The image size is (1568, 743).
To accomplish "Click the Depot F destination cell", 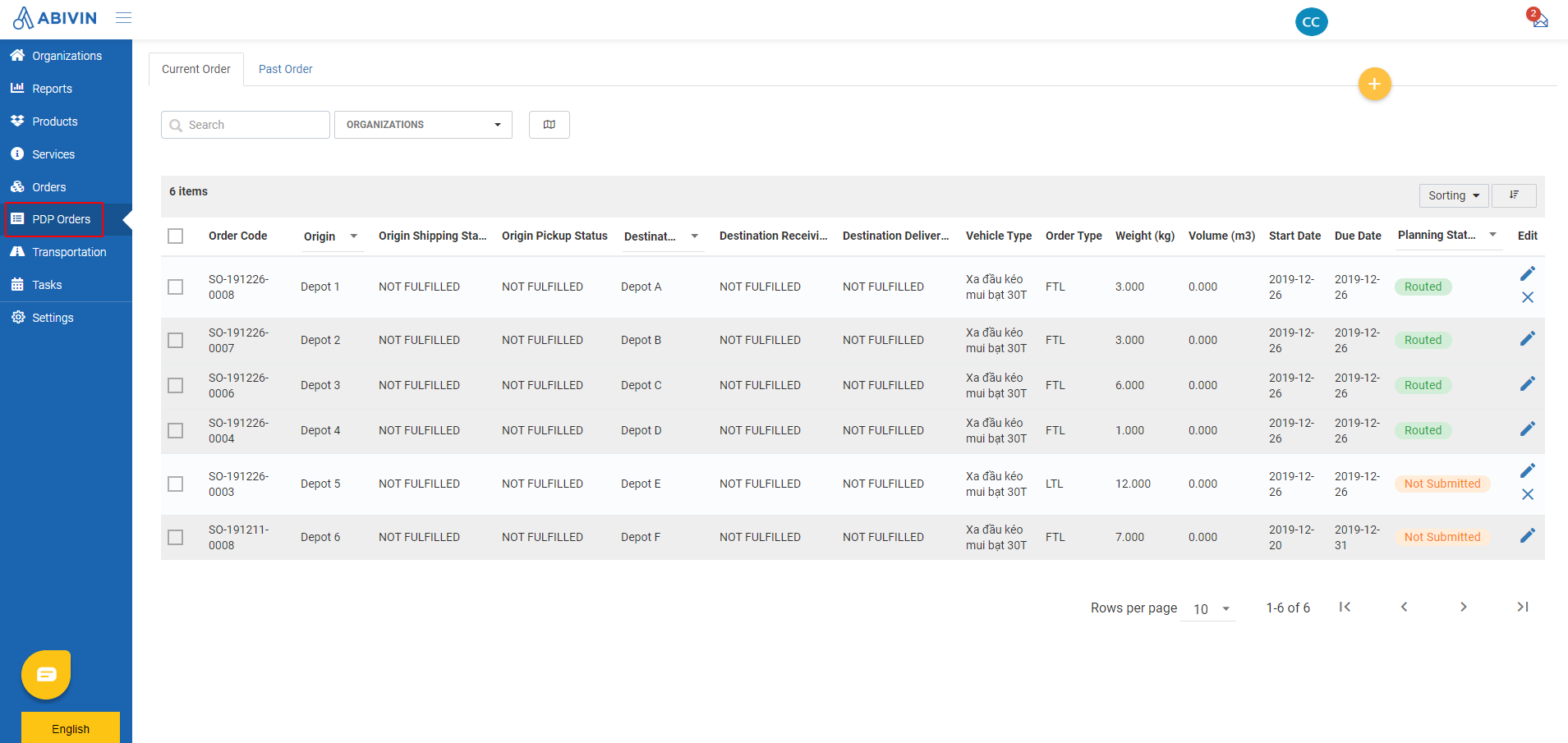I will click(x=641, y=537).
